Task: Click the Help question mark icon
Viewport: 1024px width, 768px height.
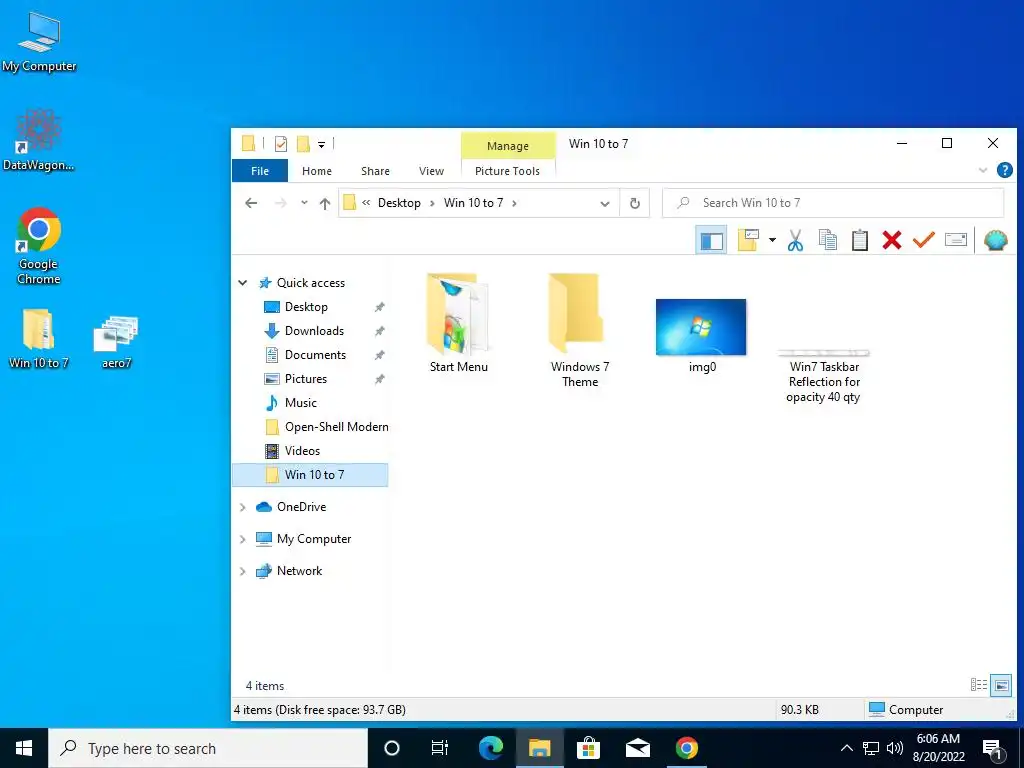Action: pyautogui.click(x=1004, y=170)
